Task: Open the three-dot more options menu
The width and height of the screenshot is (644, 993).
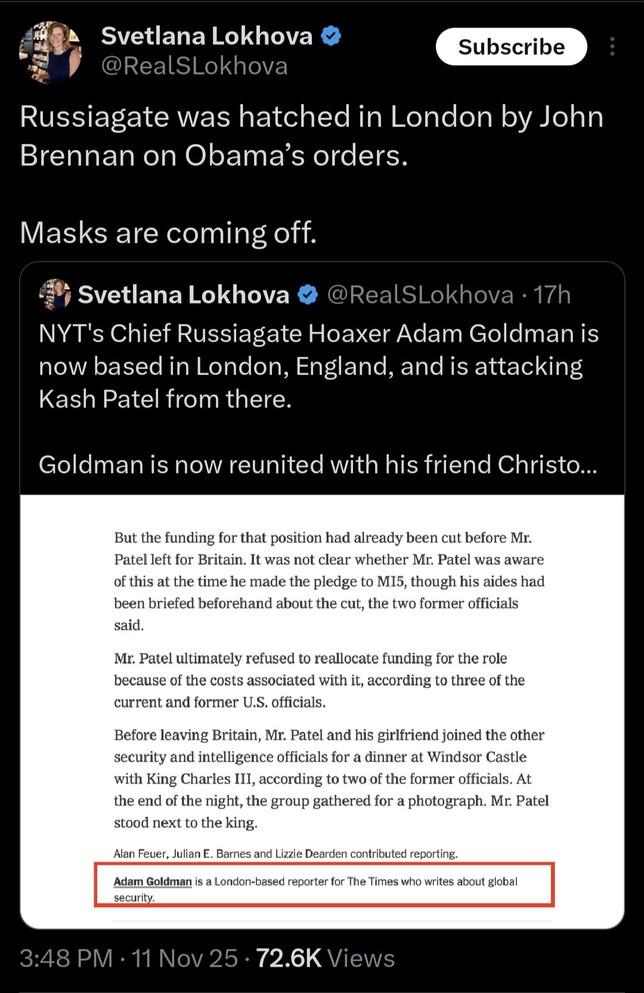Action: point(612,47)
